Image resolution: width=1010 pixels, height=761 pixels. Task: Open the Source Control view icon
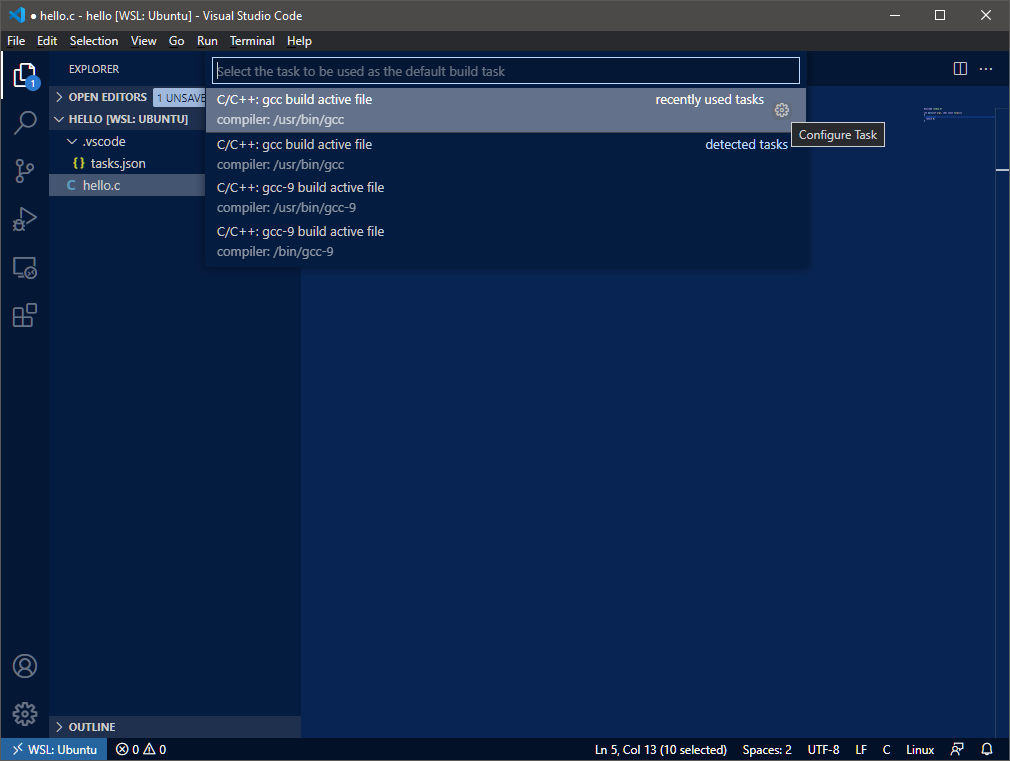coord(24,171)
